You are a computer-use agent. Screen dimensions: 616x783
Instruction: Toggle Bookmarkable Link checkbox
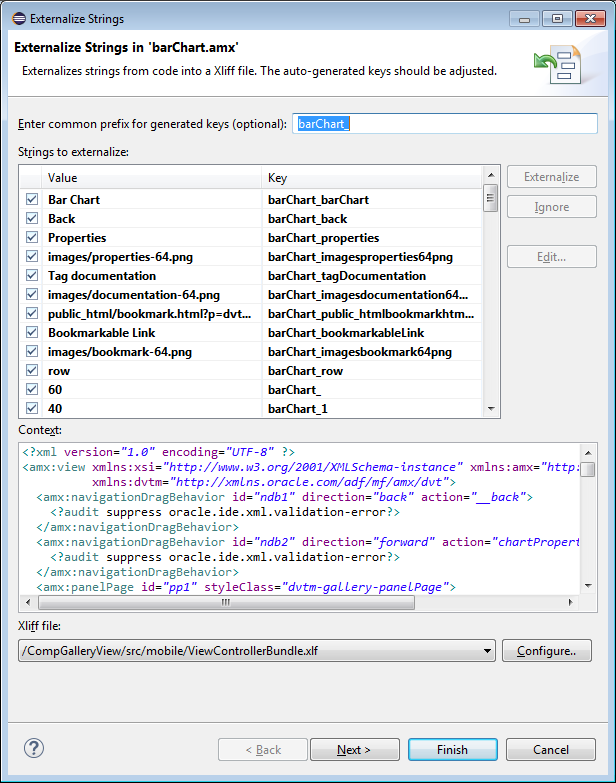point(32,332)
